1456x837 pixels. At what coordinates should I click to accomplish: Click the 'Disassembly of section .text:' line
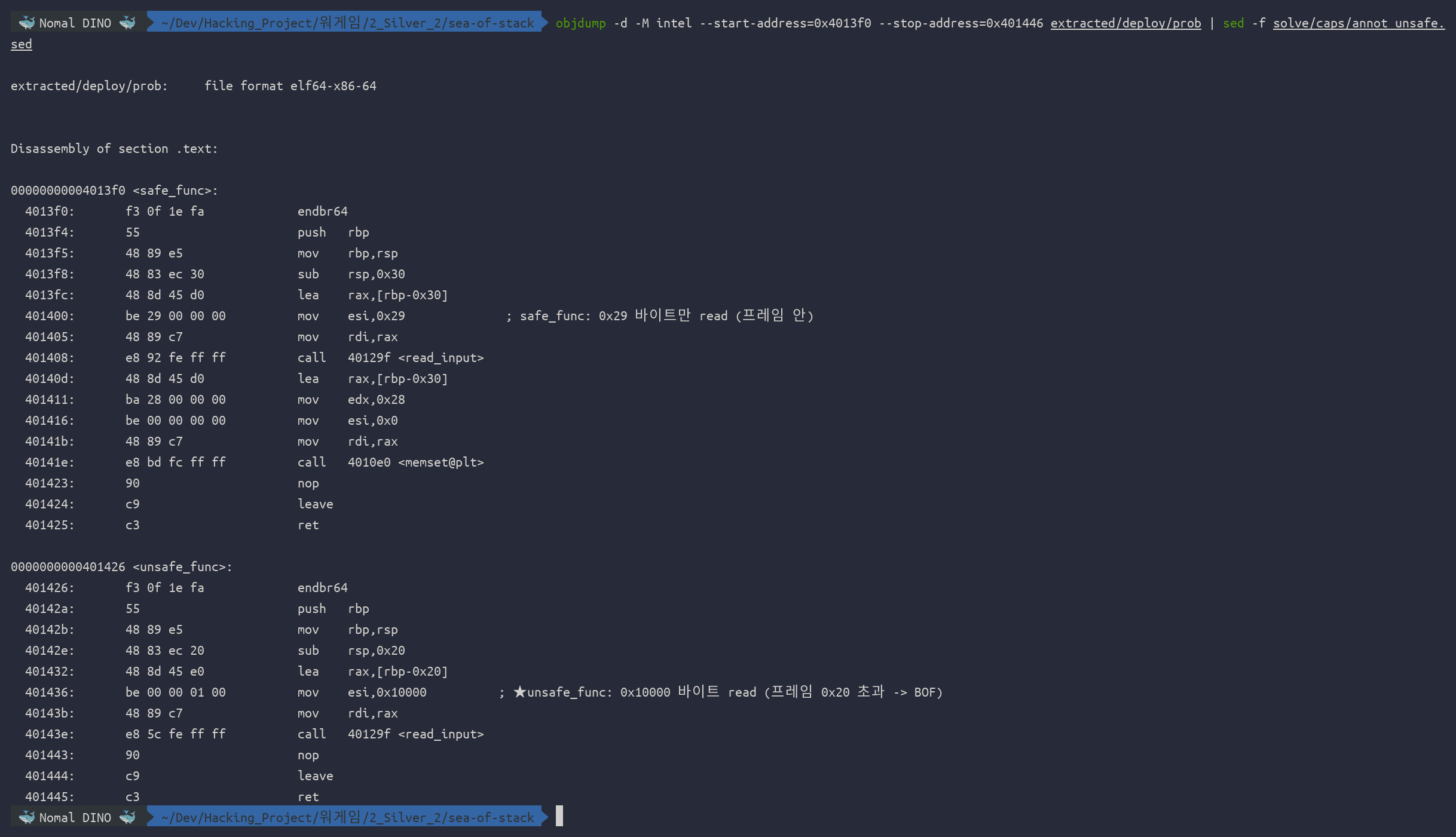coord(115,149)
